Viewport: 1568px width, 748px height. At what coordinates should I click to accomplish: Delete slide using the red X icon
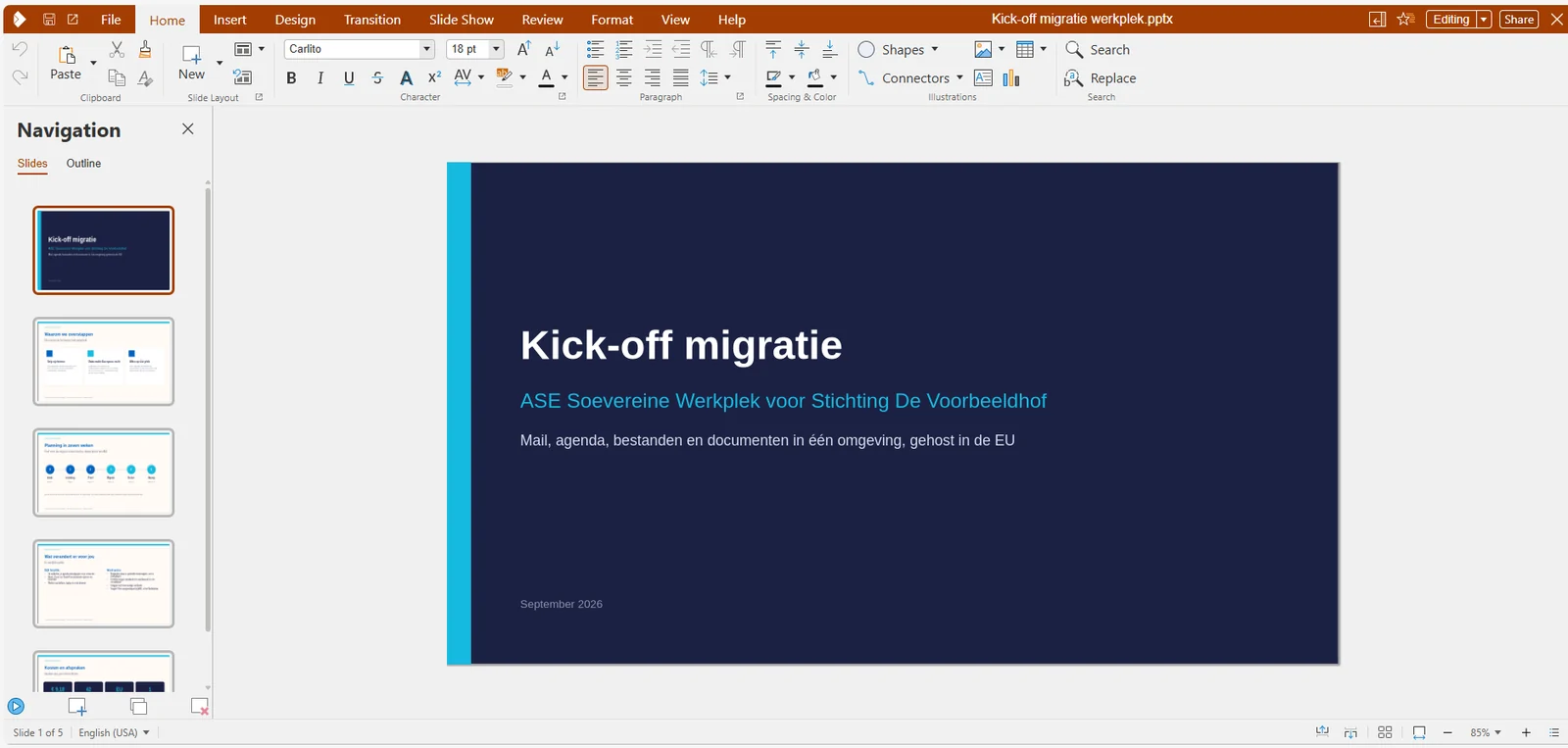coord(199,706)
